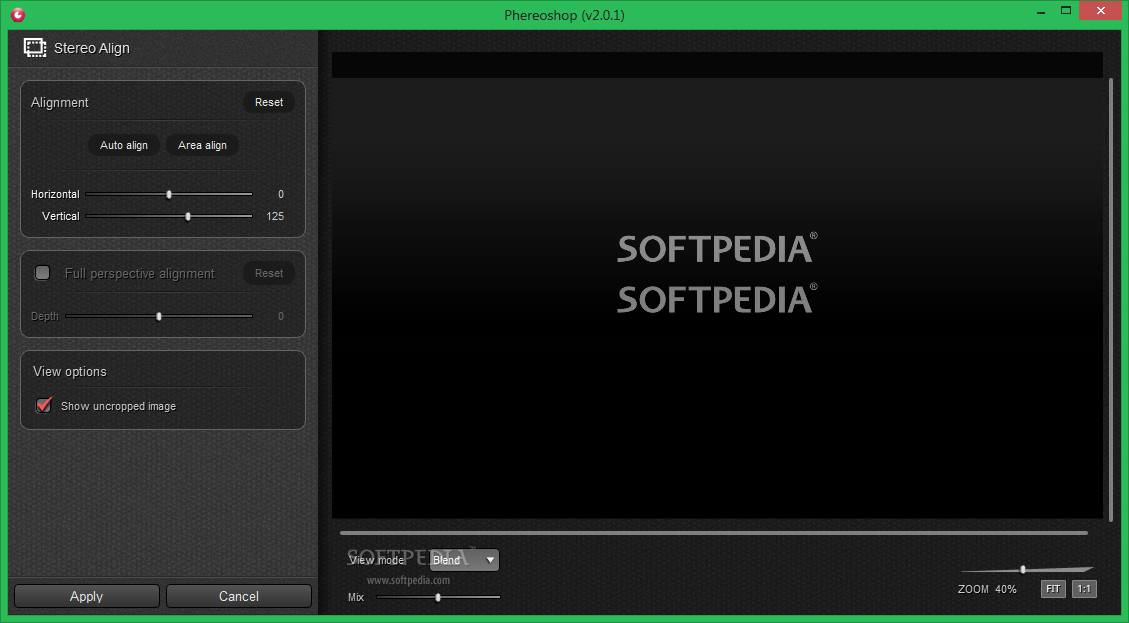The height and width of the screenshot is (623, 1129).
Task: Close the Phereoshop window
Action: coord(1101,11)
